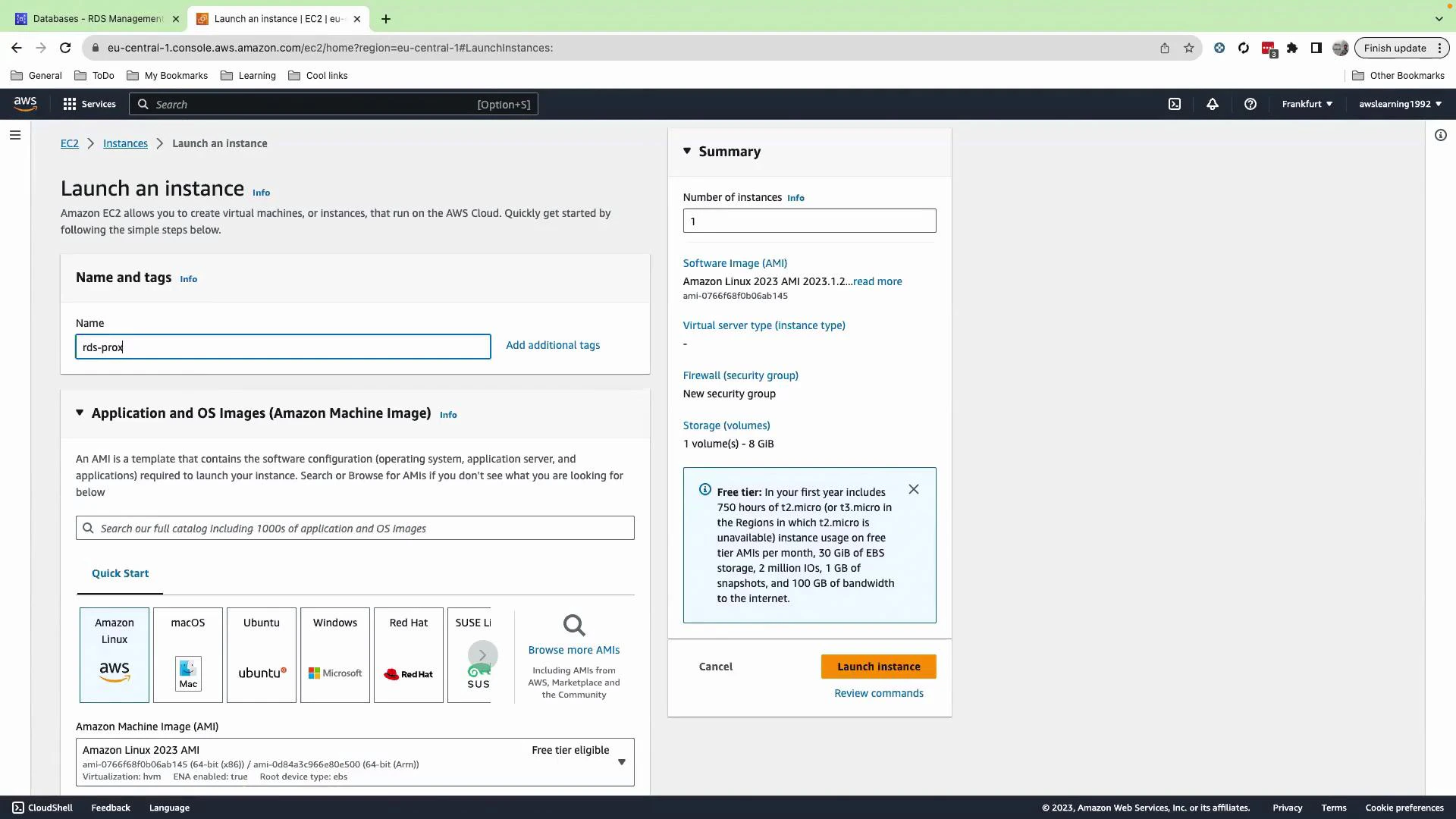1456x819 pixels.
Task: Open the Chrome three-dot menu
Action: (x=1439, y=48)
